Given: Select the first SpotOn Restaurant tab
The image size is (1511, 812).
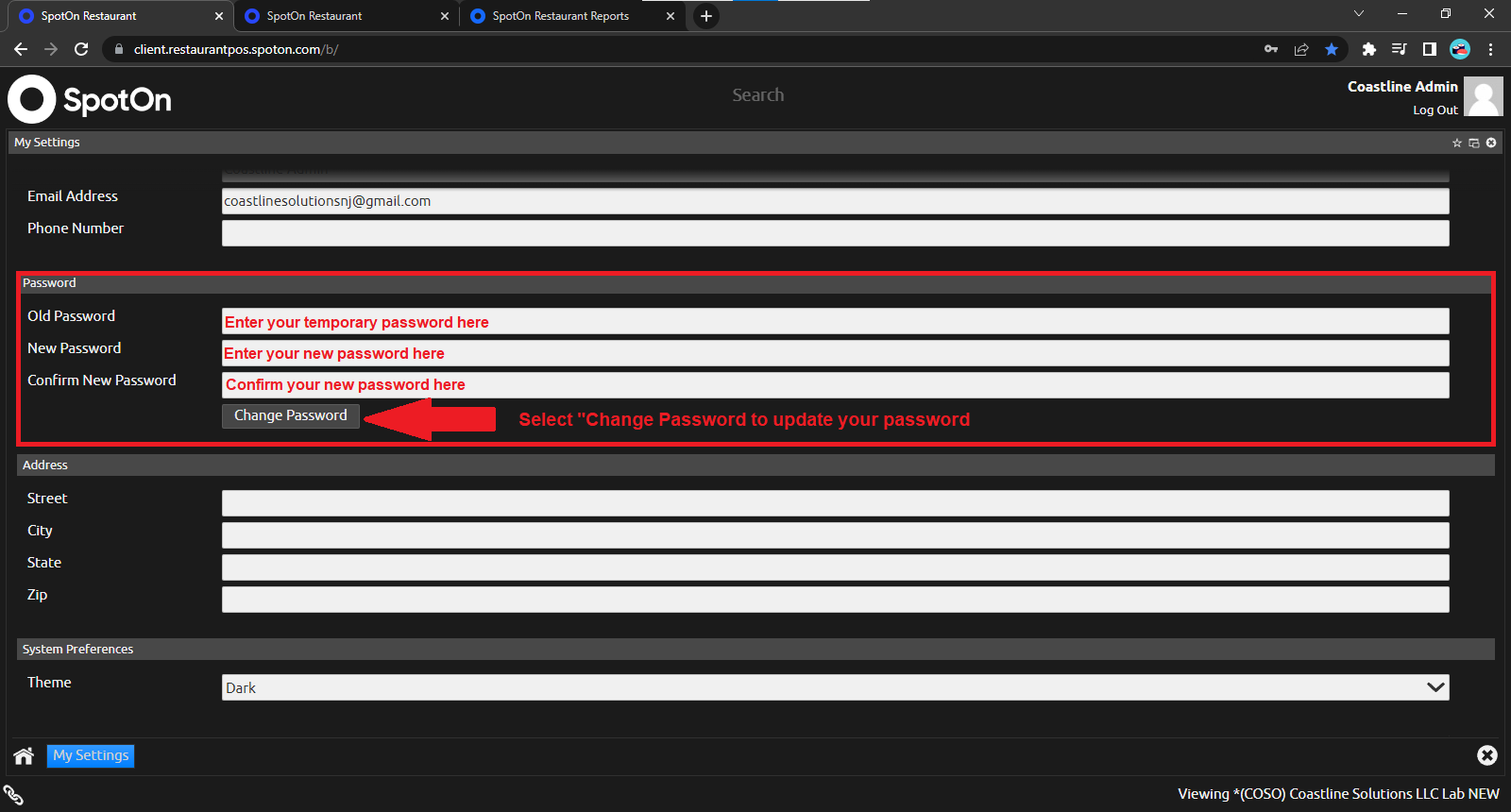Looking at the screenshot, I should click(x=121, y=16).
